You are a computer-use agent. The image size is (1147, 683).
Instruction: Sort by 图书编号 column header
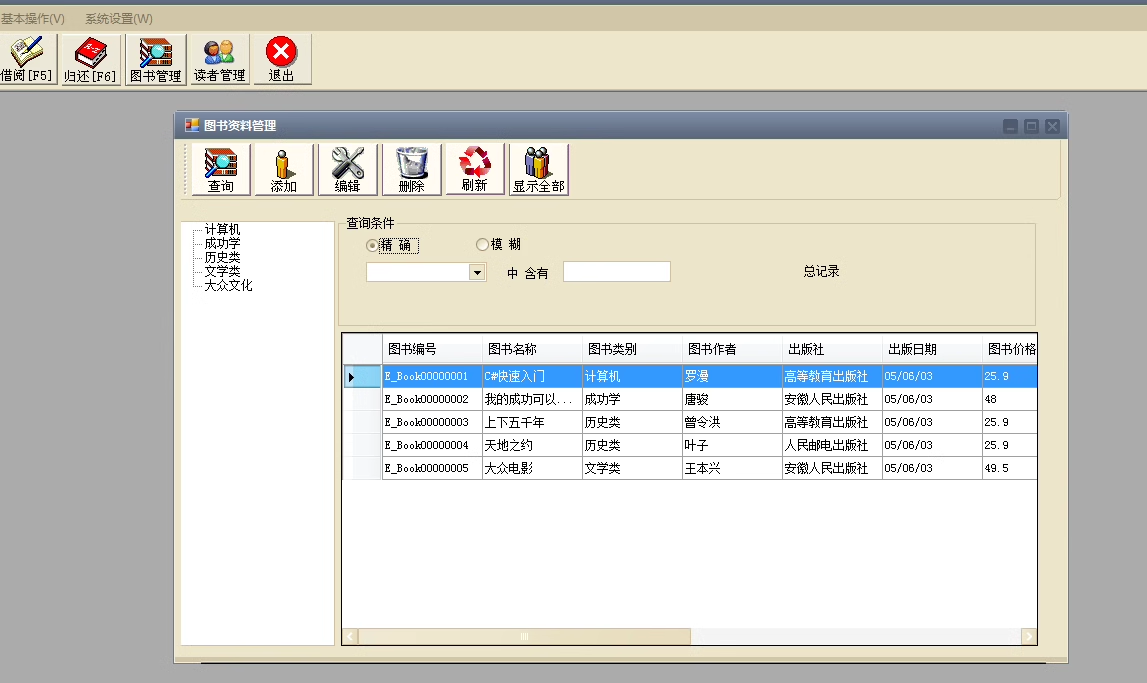pyautogui.click(x=432, y=349)
